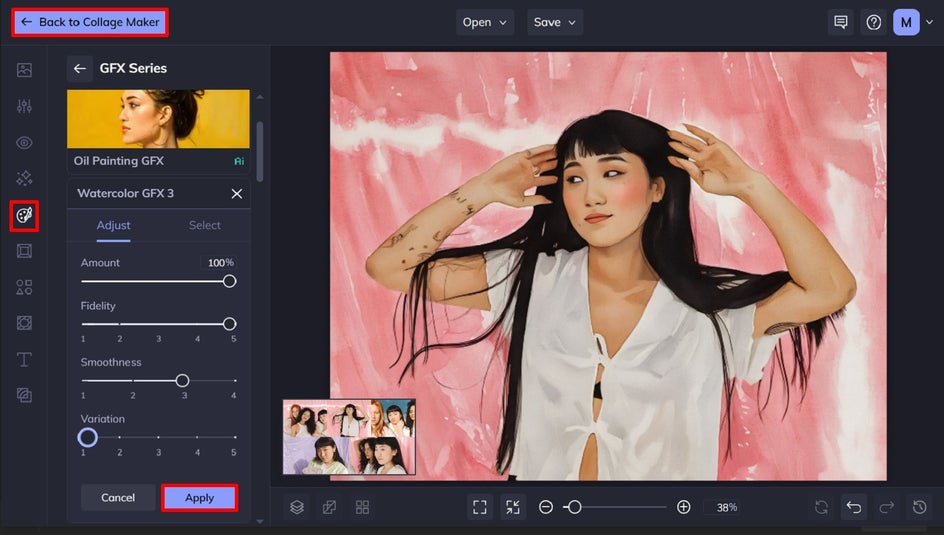Open the Graphics shapes icon
Image resolution: width=944 pixels, height=535 pixels.
coord(24,287)
